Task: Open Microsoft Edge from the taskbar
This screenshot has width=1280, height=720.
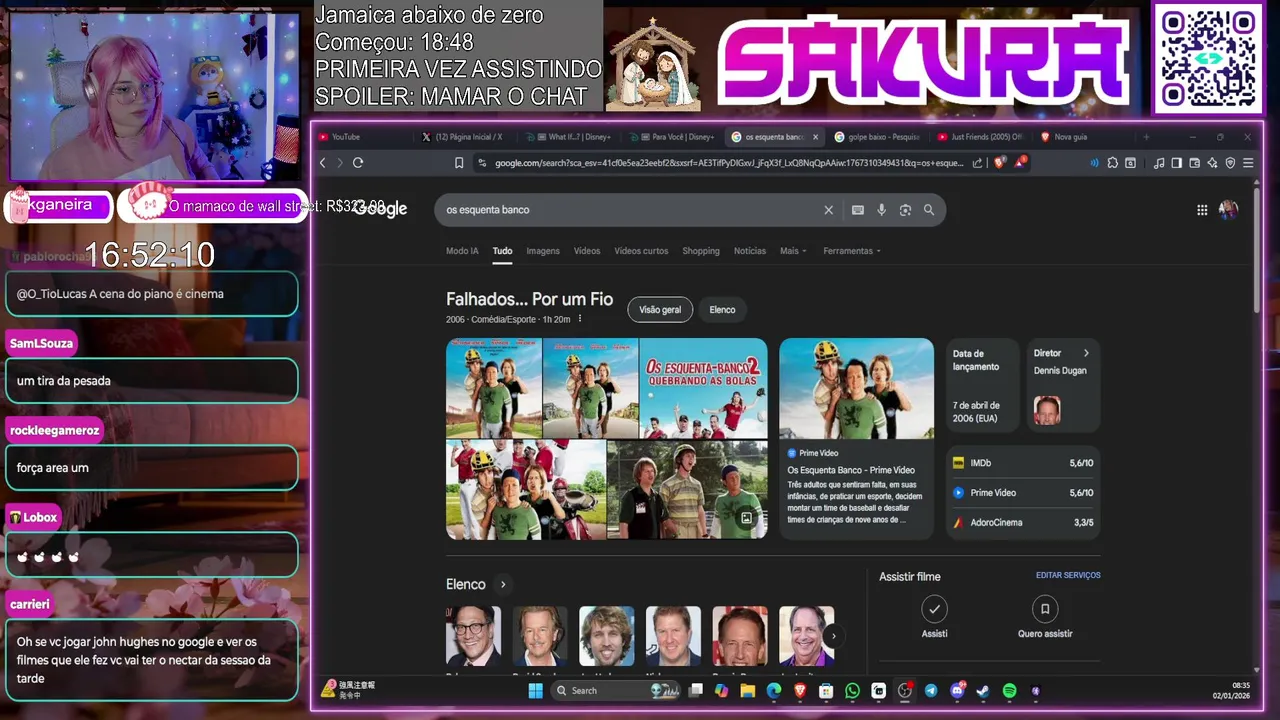Action: click(773, 690)
